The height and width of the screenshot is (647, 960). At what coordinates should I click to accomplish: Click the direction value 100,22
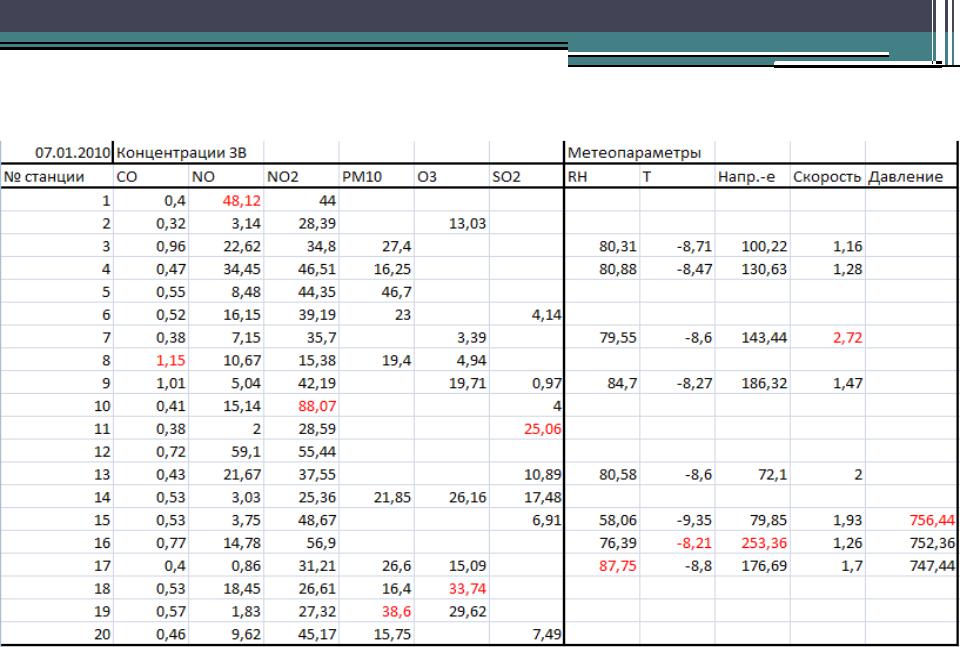[763, 247]
